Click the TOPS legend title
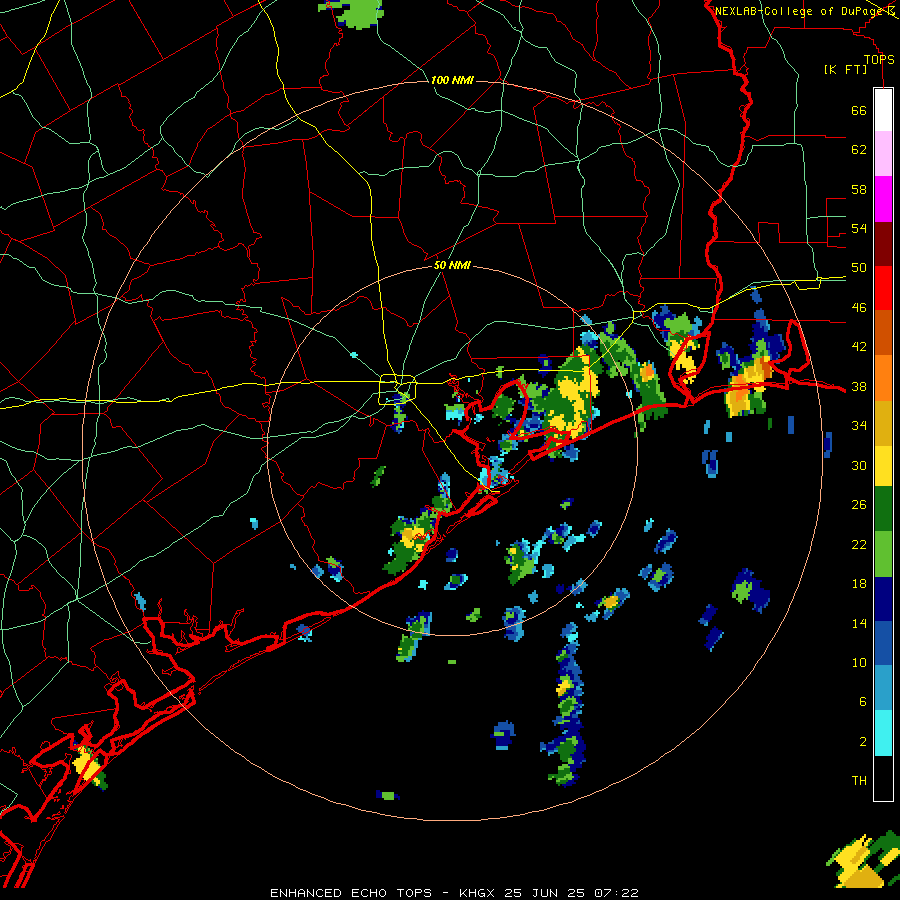Screen dimensions: 900x900 879,59
